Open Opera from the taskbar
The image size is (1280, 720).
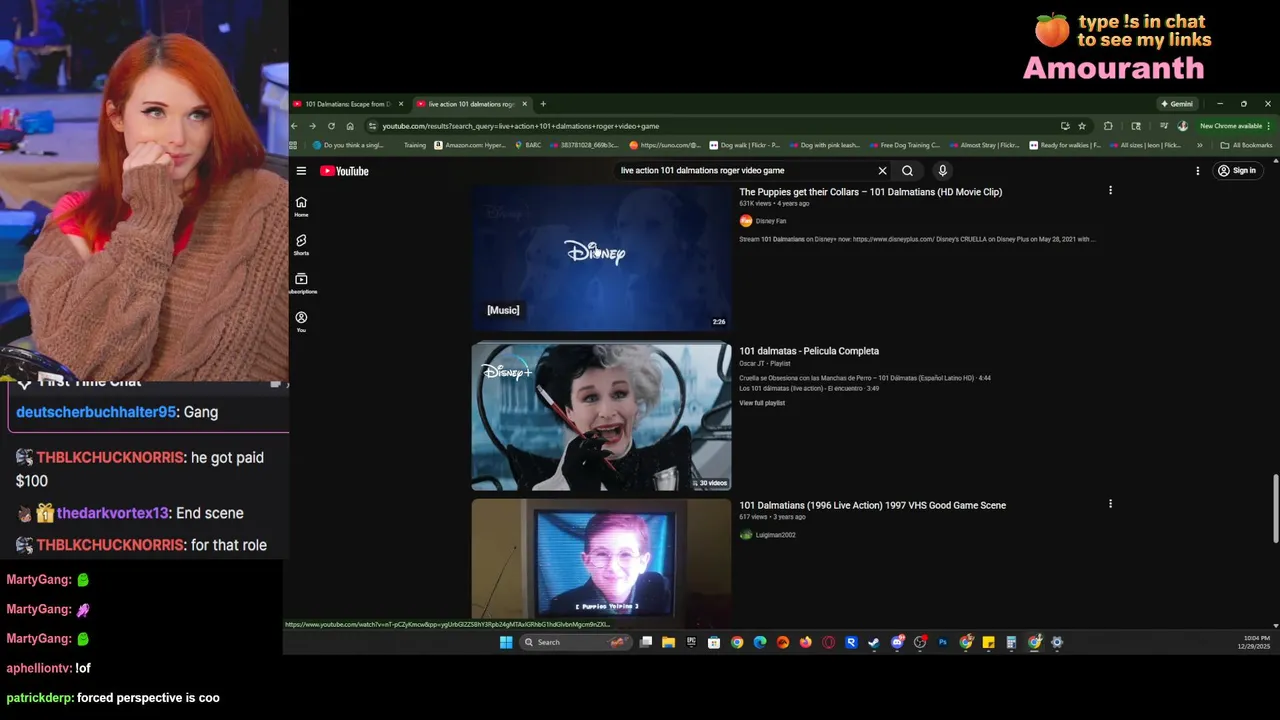click(x=828, y=642)
